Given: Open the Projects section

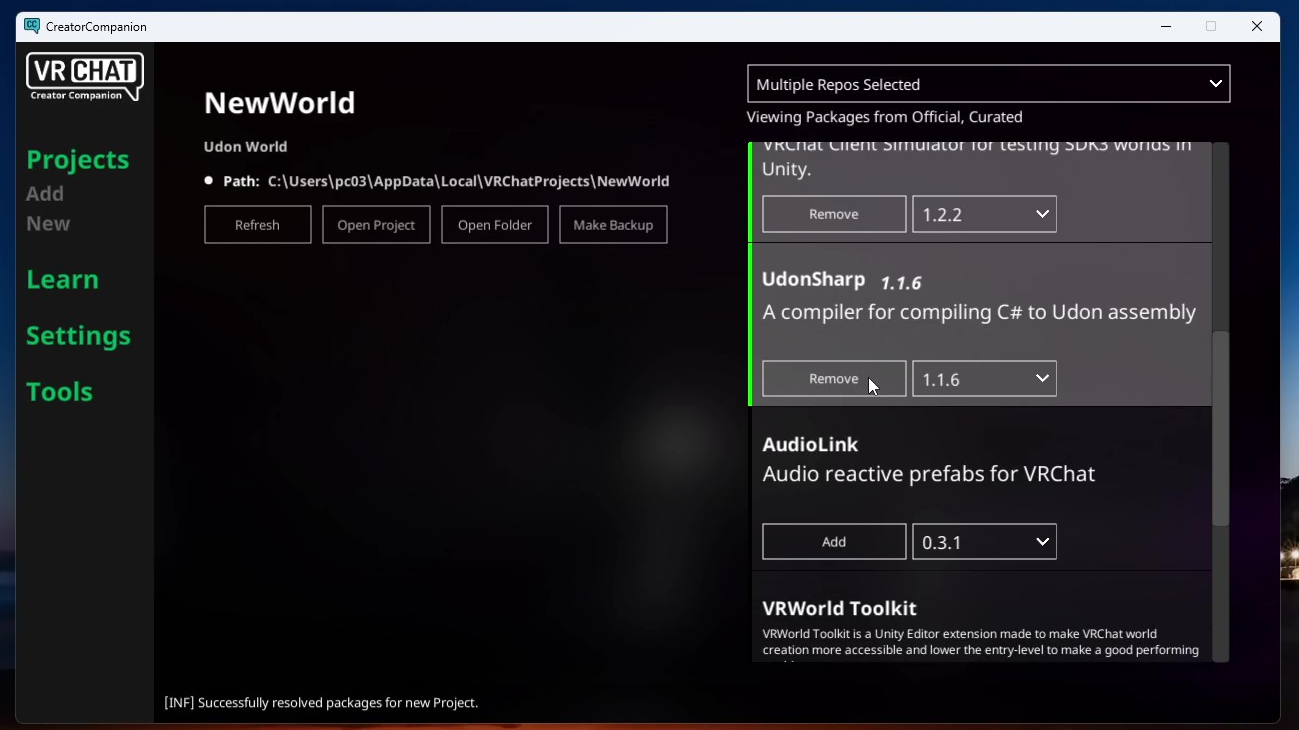Looking at the screenshot, I should tap(78, 160).
